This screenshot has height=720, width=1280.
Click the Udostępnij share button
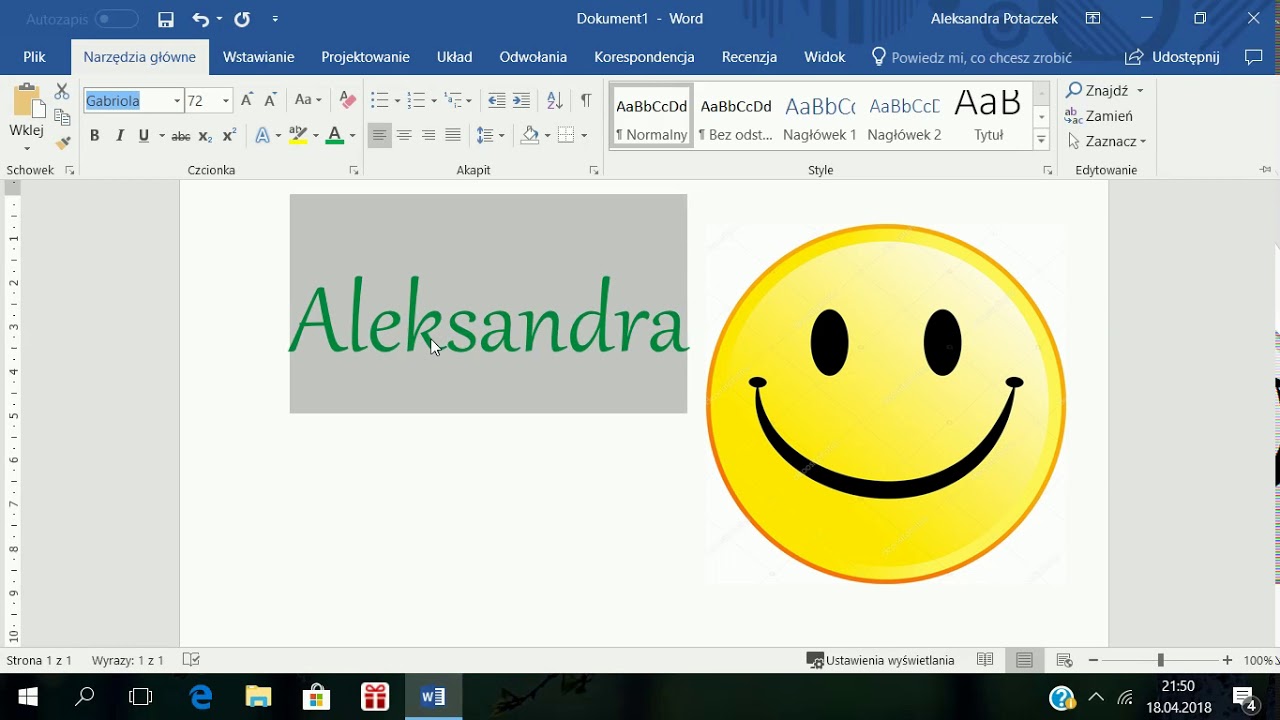[x=1172, y=57]
